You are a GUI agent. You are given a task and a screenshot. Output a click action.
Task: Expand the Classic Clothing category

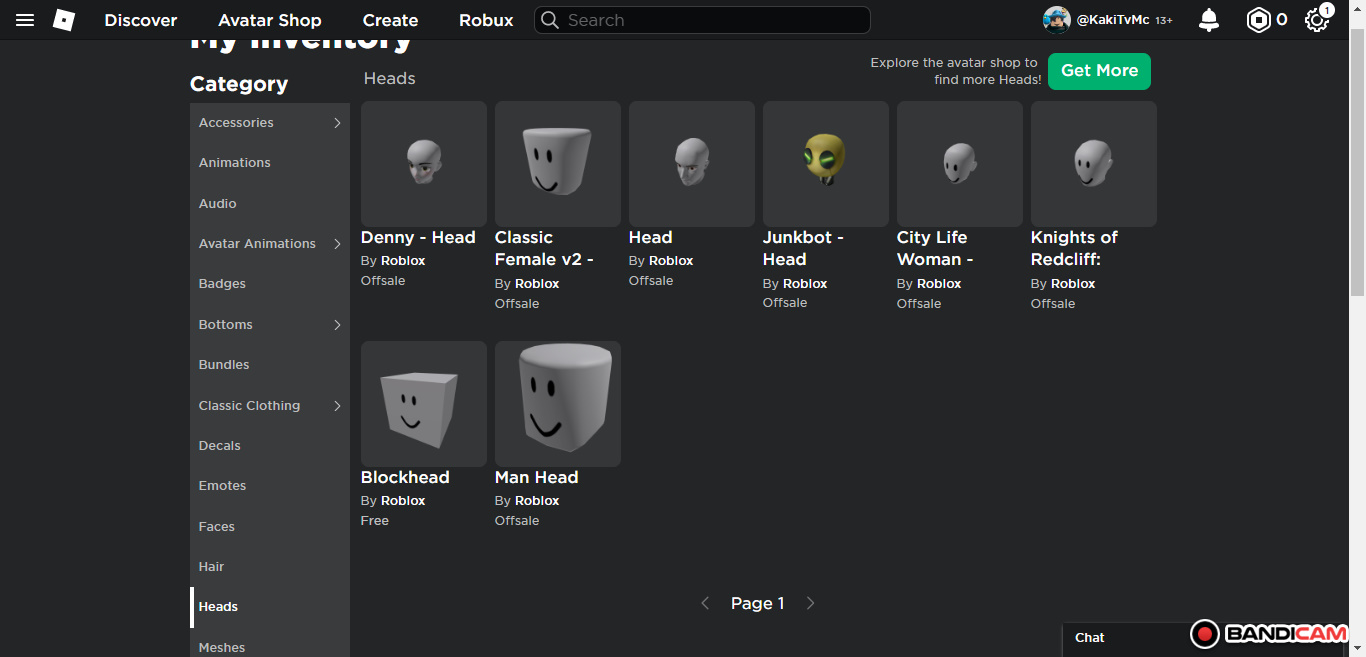coord(337,406)
